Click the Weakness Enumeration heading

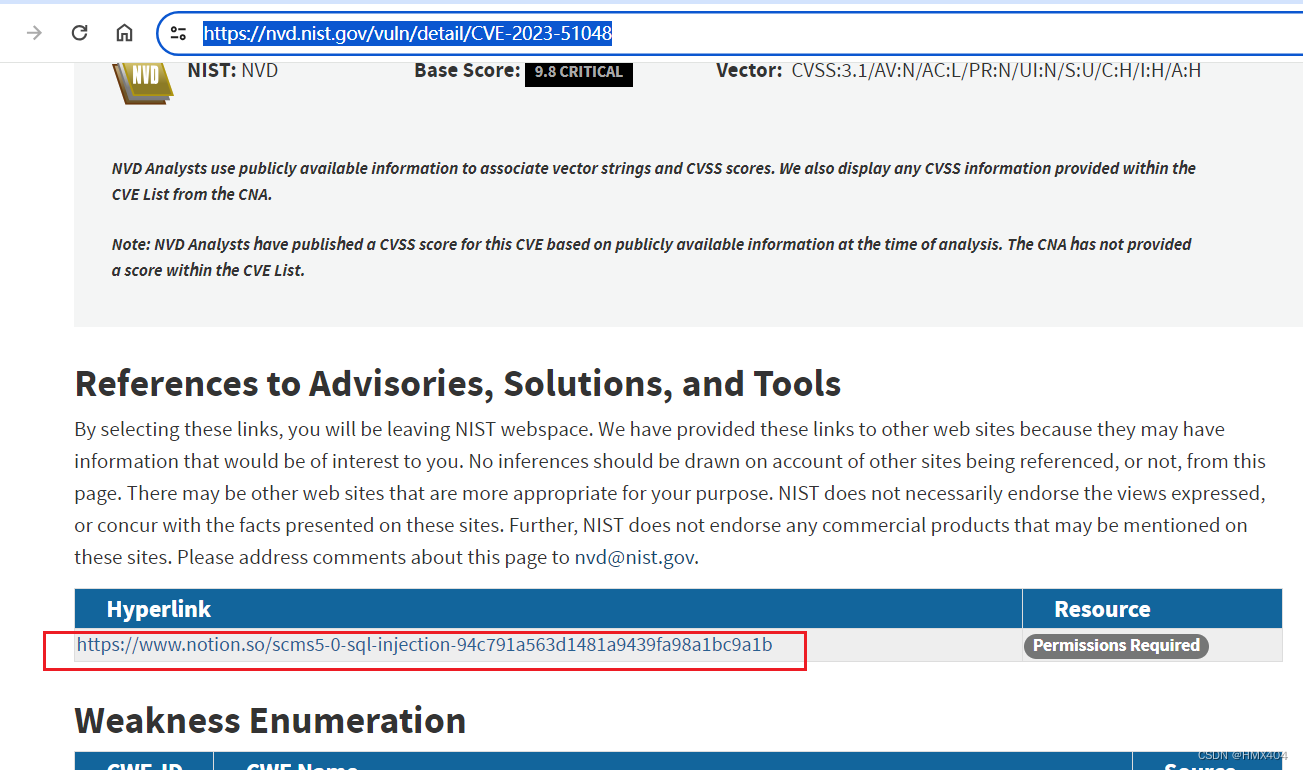click(270, 720)
